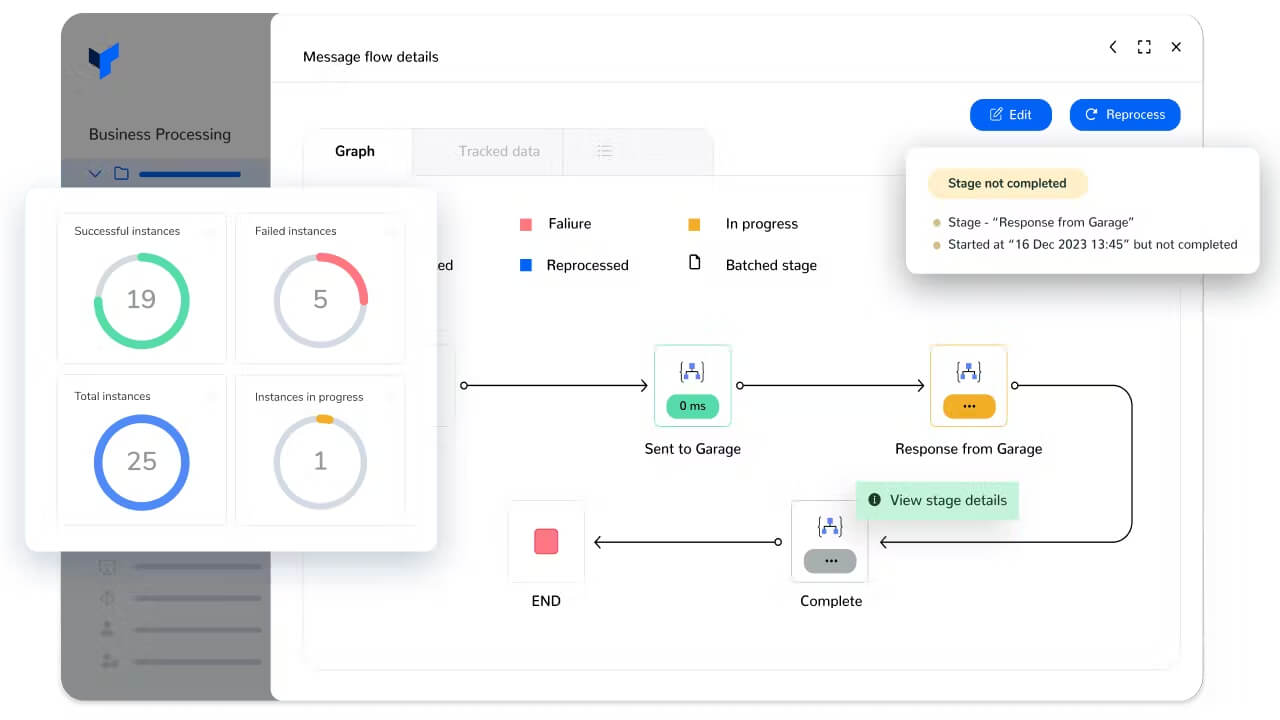Click the Business Processing sidebar heading
Viewport: 1280px width, 720px height.
click(x=160, y=134)
